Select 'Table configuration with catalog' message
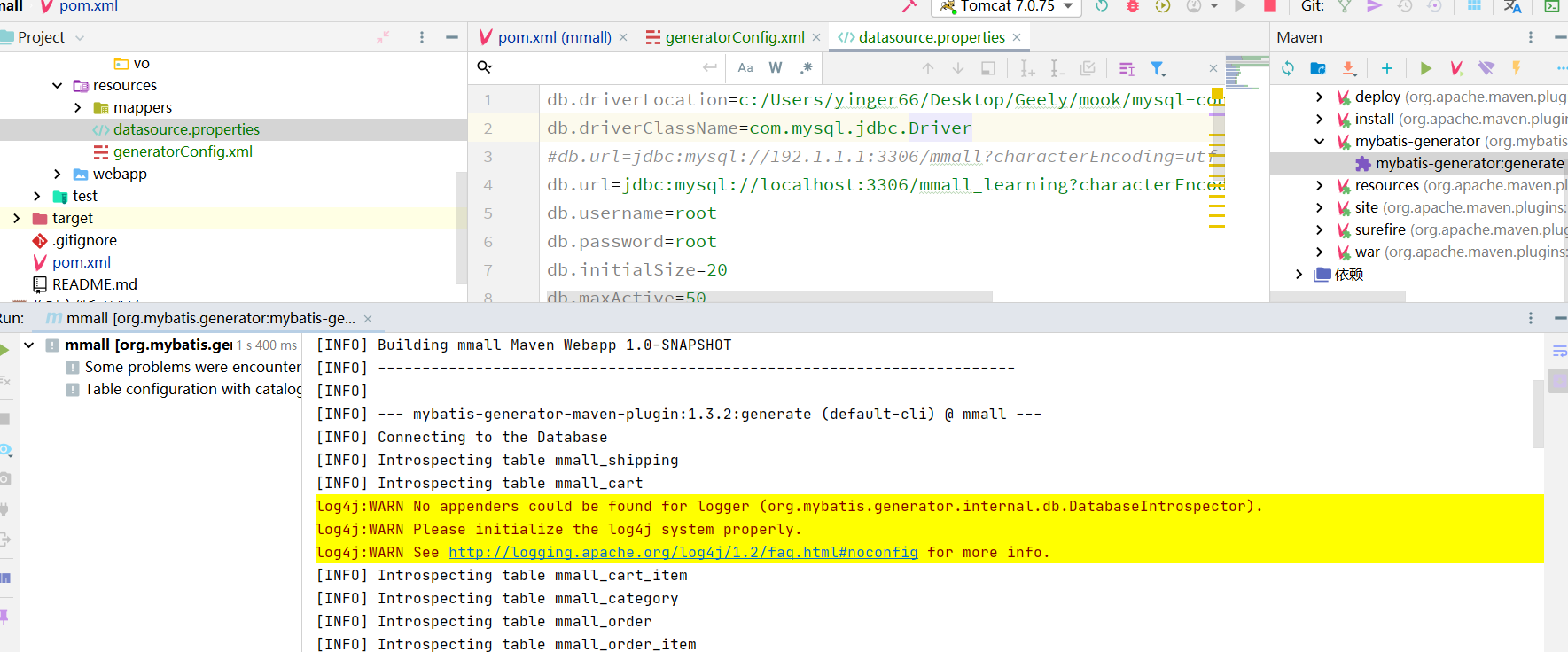The width and height of the screenshot is (1568, 652). pyautogui.click(x=184, y=389)
